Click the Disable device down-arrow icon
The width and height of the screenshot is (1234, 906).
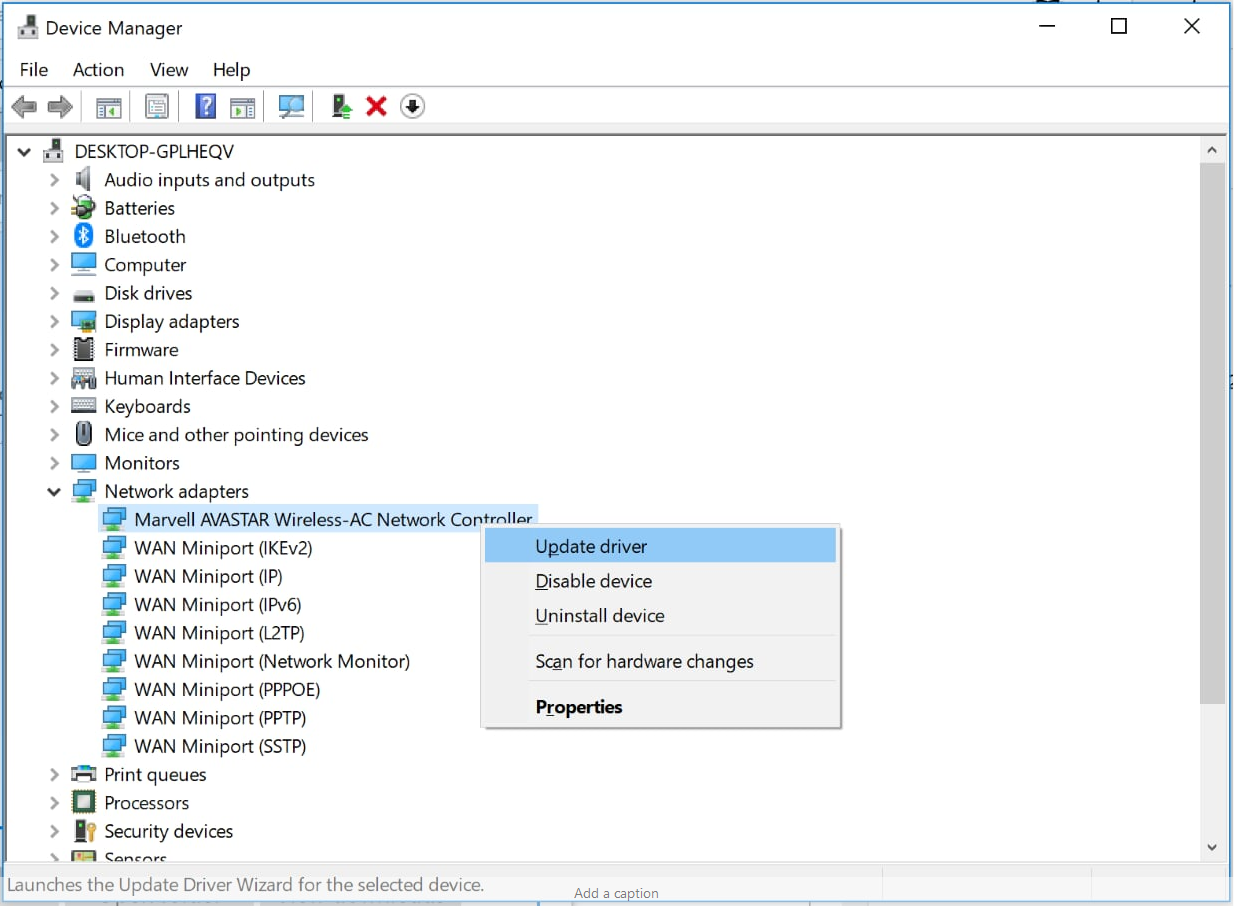click(x=413, y=106)
